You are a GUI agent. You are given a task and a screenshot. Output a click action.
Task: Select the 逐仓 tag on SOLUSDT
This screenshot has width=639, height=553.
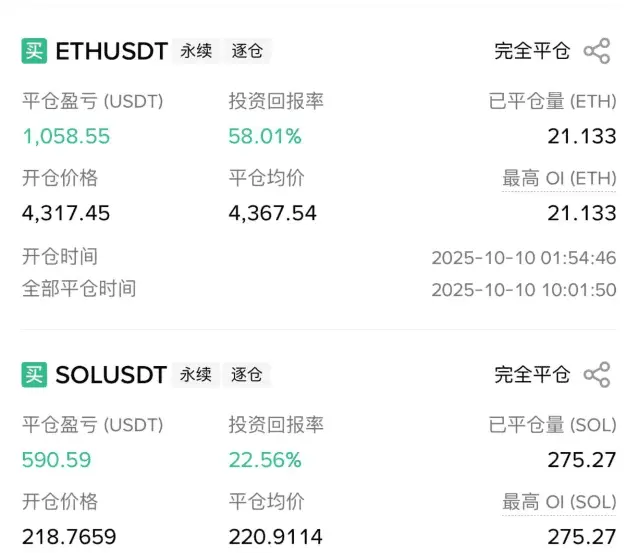pos(247,375)
